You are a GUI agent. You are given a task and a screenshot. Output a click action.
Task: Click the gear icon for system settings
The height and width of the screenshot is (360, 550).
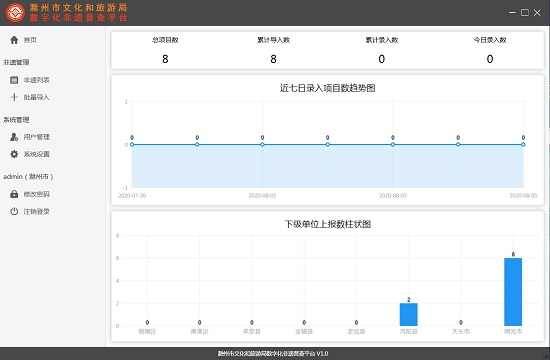(x=14, y=154)
